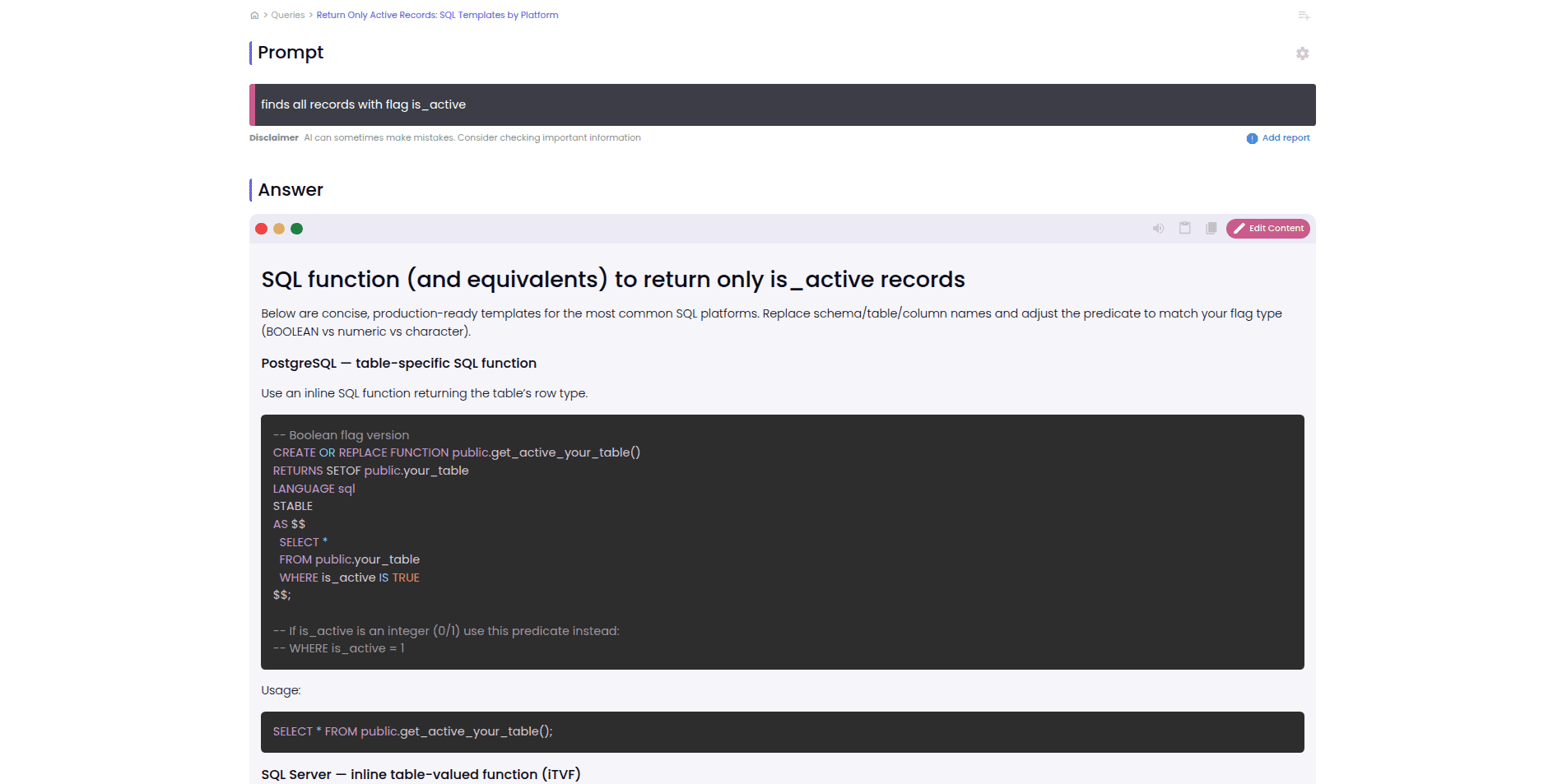Click the answer title 'SQL function (and equivalents)'
This screenshot has height=784, width=1567.
(x=613, y=280)
